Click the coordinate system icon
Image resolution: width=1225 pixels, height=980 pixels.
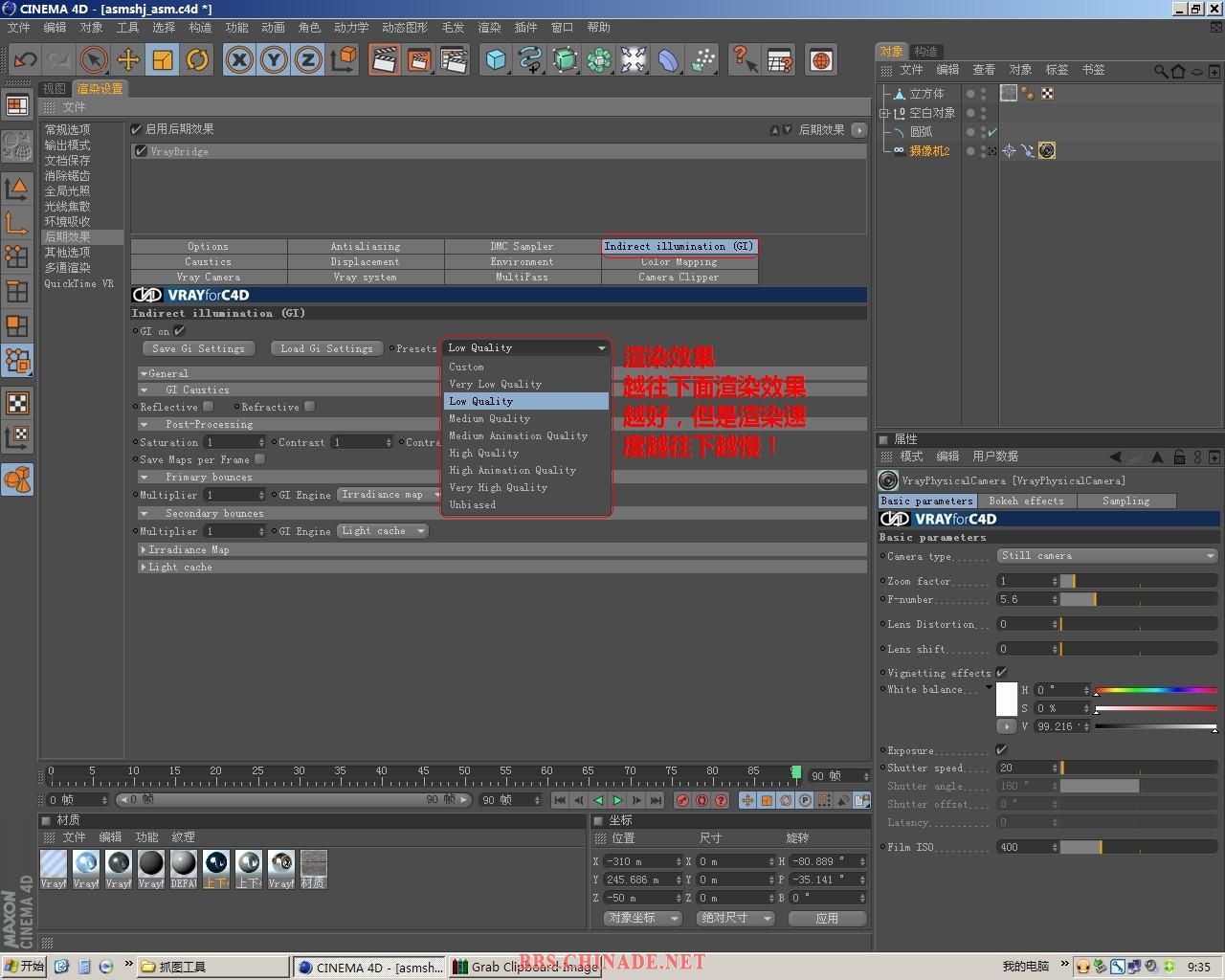point(343,60)
